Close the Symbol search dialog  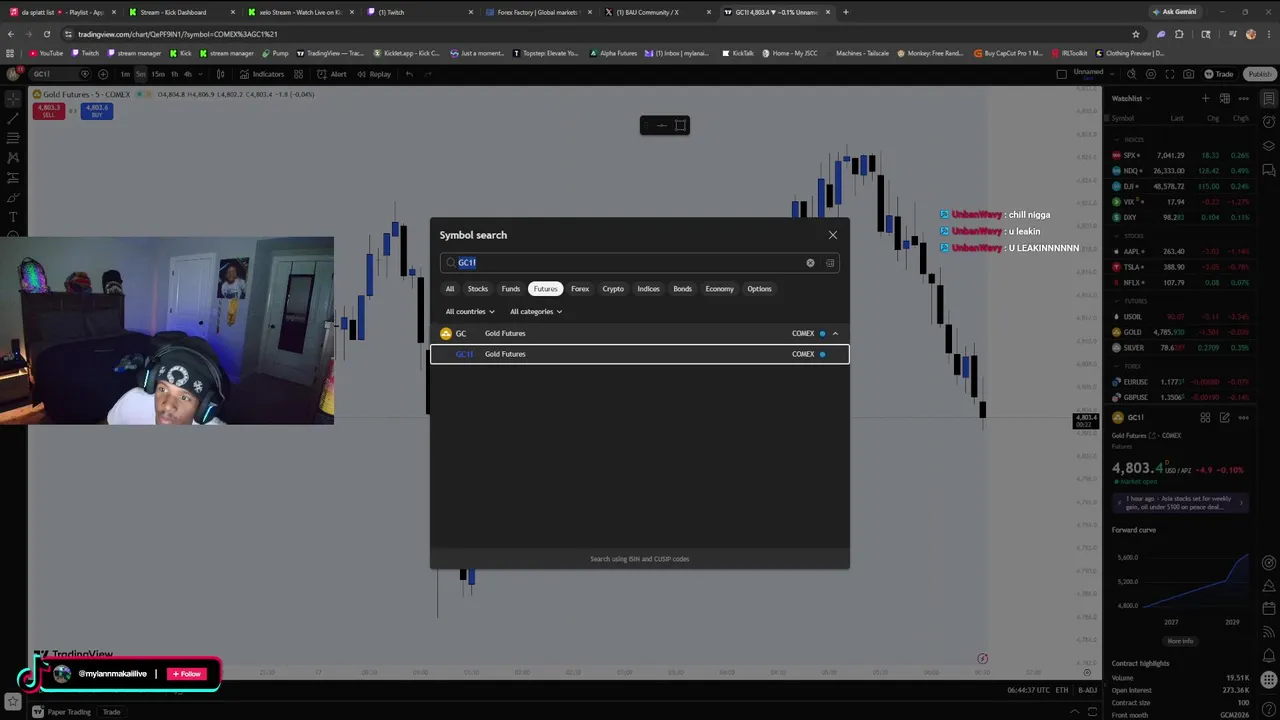click(x=833, y=235)
